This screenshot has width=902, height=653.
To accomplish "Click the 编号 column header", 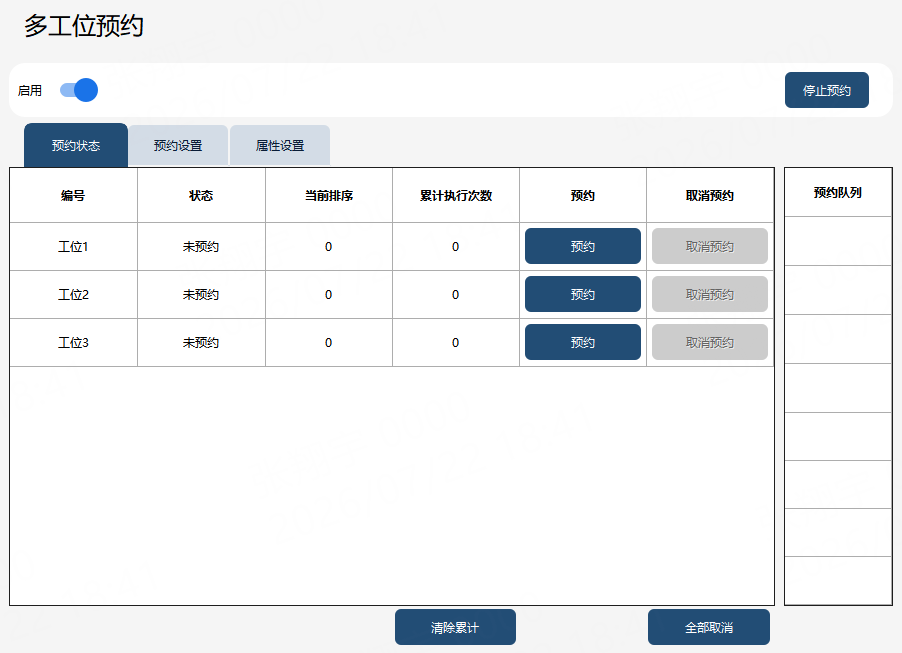I will (x=74, y=196).
